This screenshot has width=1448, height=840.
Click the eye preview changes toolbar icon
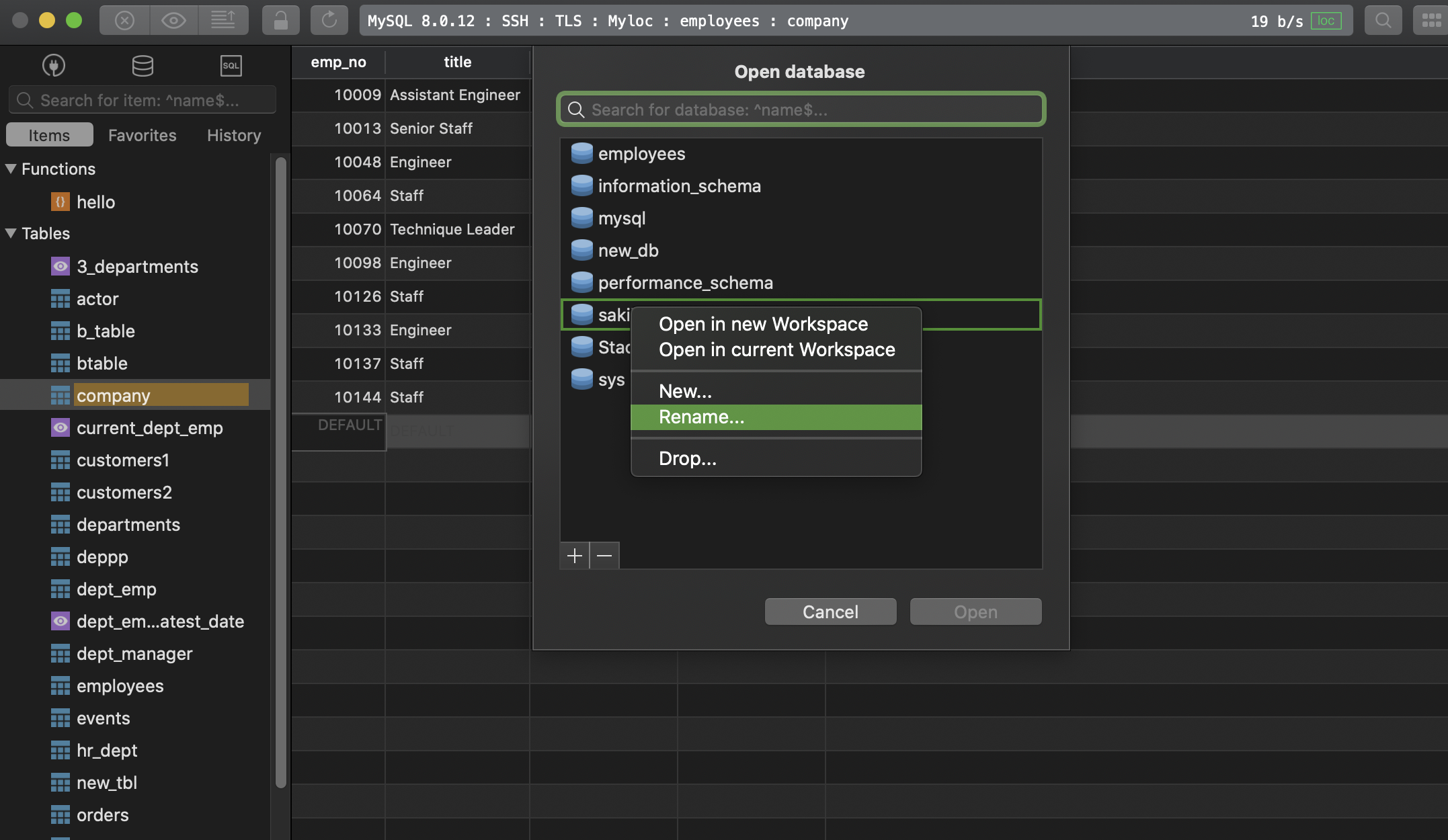(x=174, y=20)
